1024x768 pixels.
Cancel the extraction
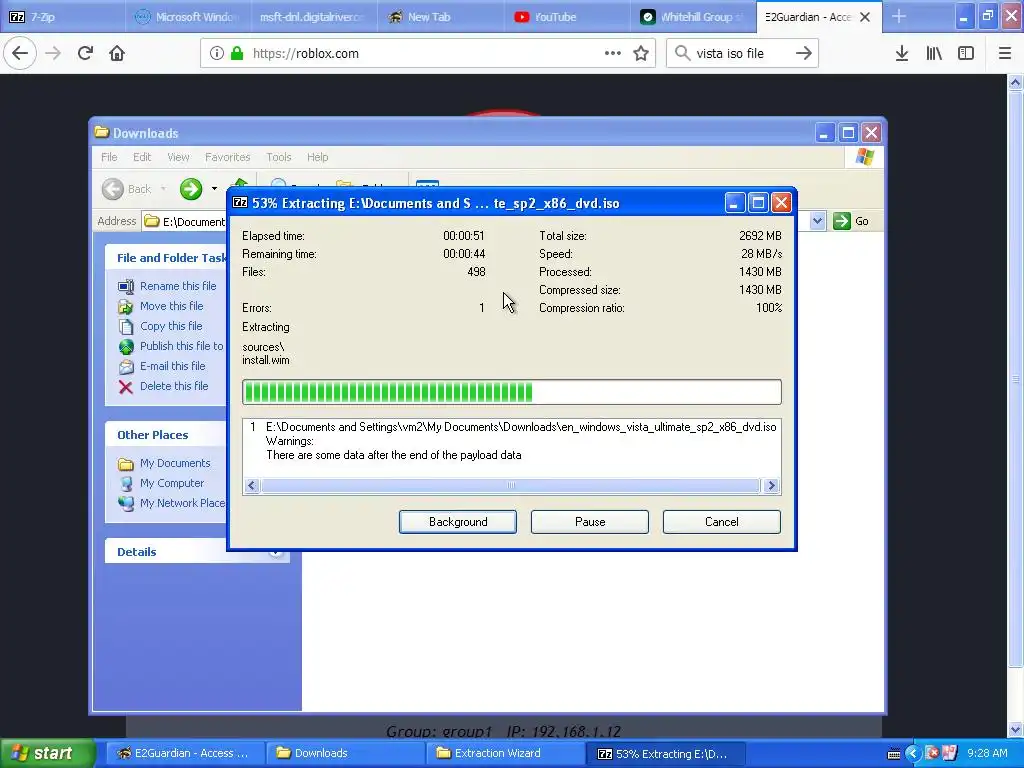point(722,522)
